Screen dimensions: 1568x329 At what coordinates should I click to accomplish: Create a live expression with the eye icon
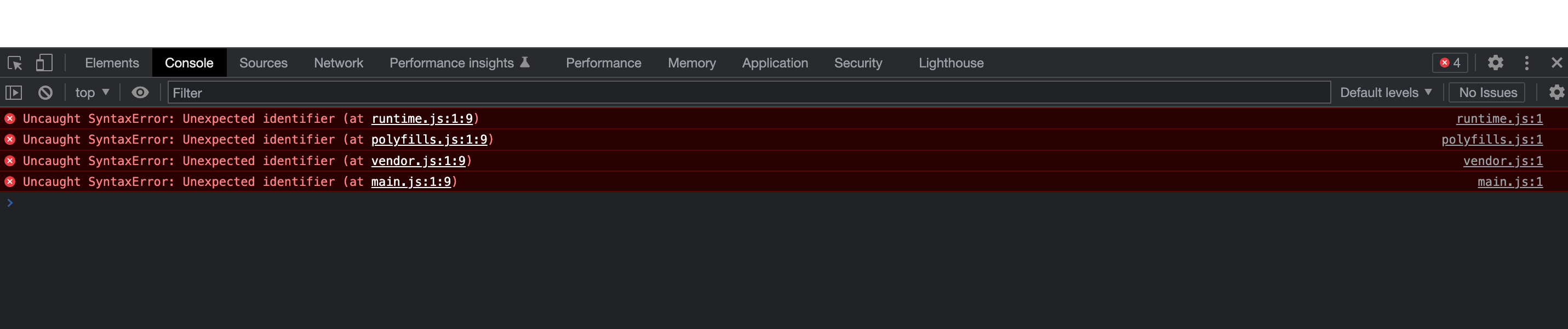tap(141, 92)
